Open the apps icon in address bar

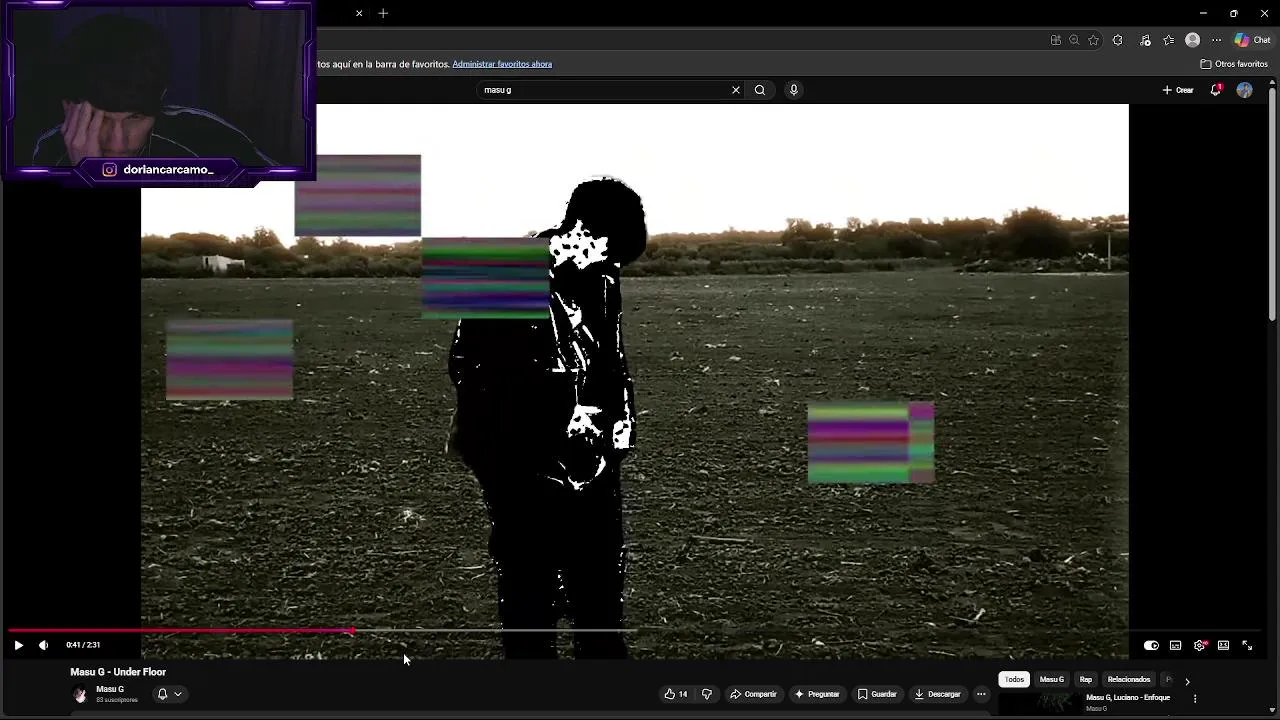click(1055, 40)
